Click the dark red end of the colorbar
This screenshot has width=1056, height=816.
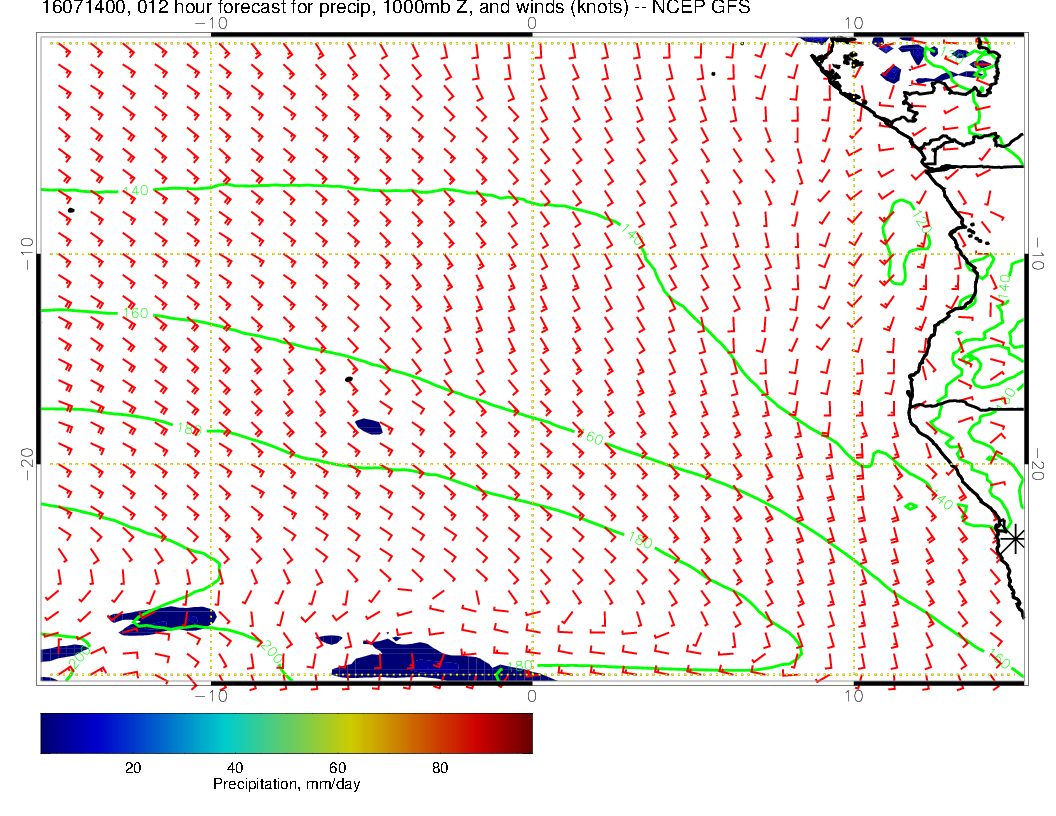pyautogui.click(x=523, y=733)
